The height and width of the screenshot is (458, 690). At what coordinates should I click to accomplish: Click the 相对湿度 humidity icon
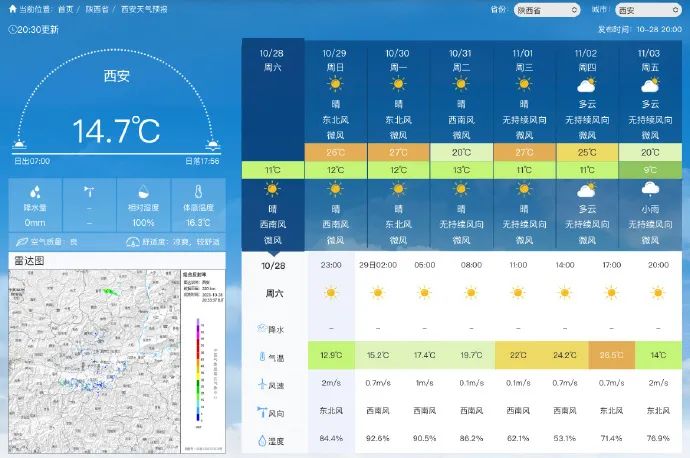tap(143, 192)
